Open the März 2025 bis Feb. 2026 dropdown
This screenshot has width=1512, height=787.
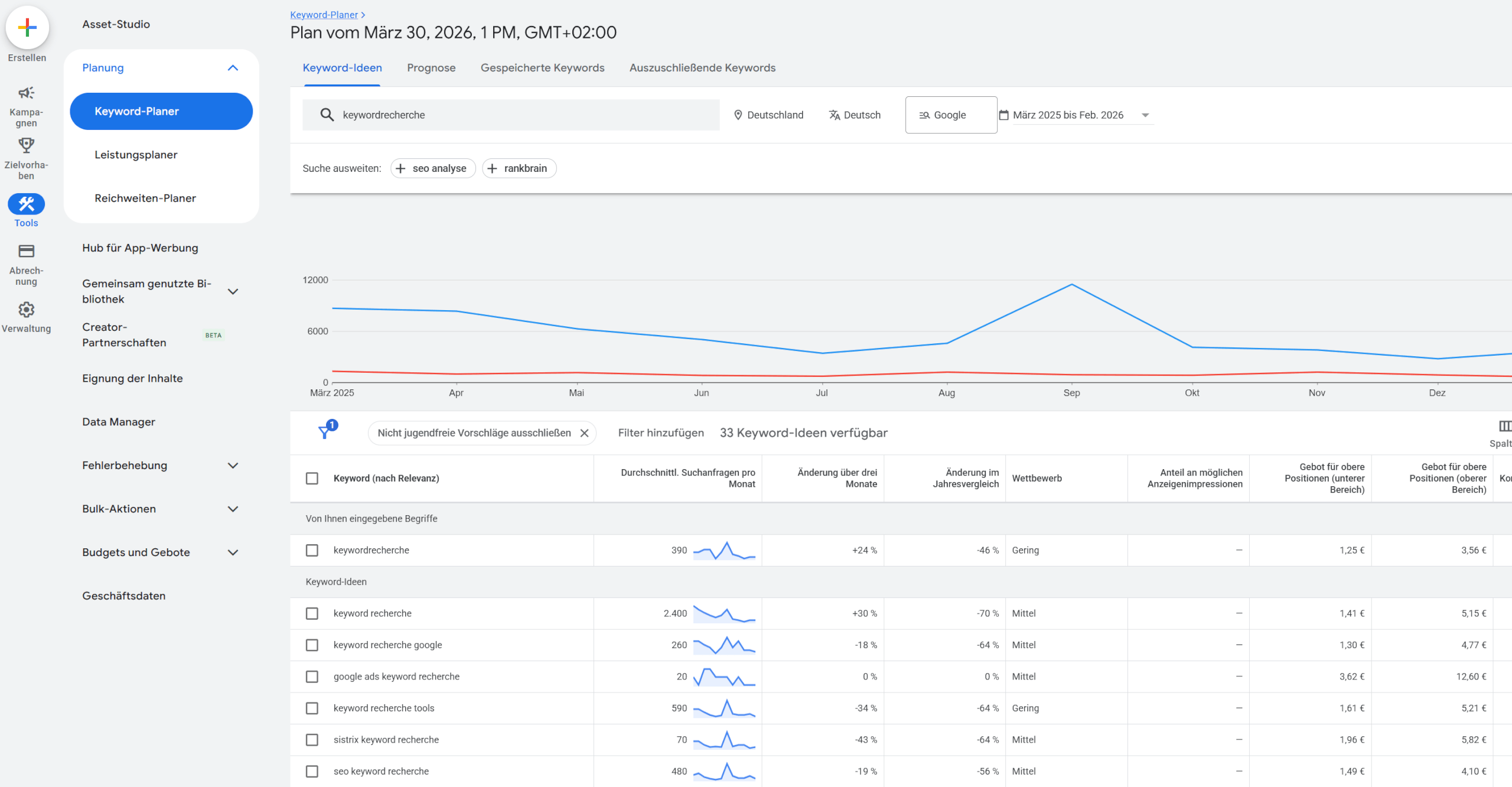tap(1146, 115)
